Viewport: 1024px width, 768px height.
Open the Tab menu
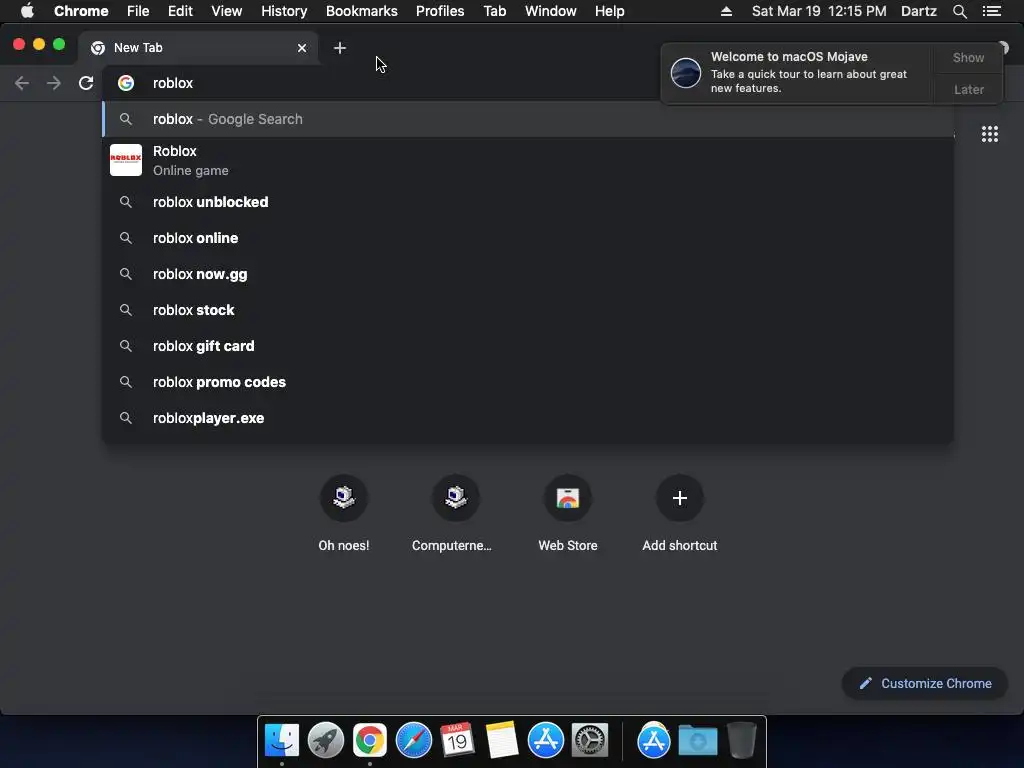[494, 11]
